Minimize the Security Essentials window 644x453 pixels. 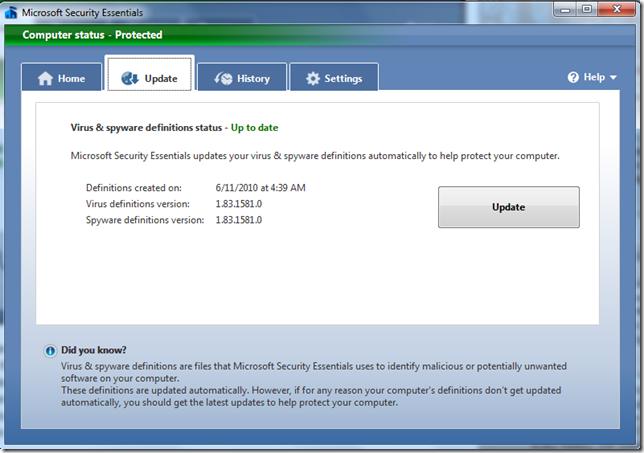[565, 9]
